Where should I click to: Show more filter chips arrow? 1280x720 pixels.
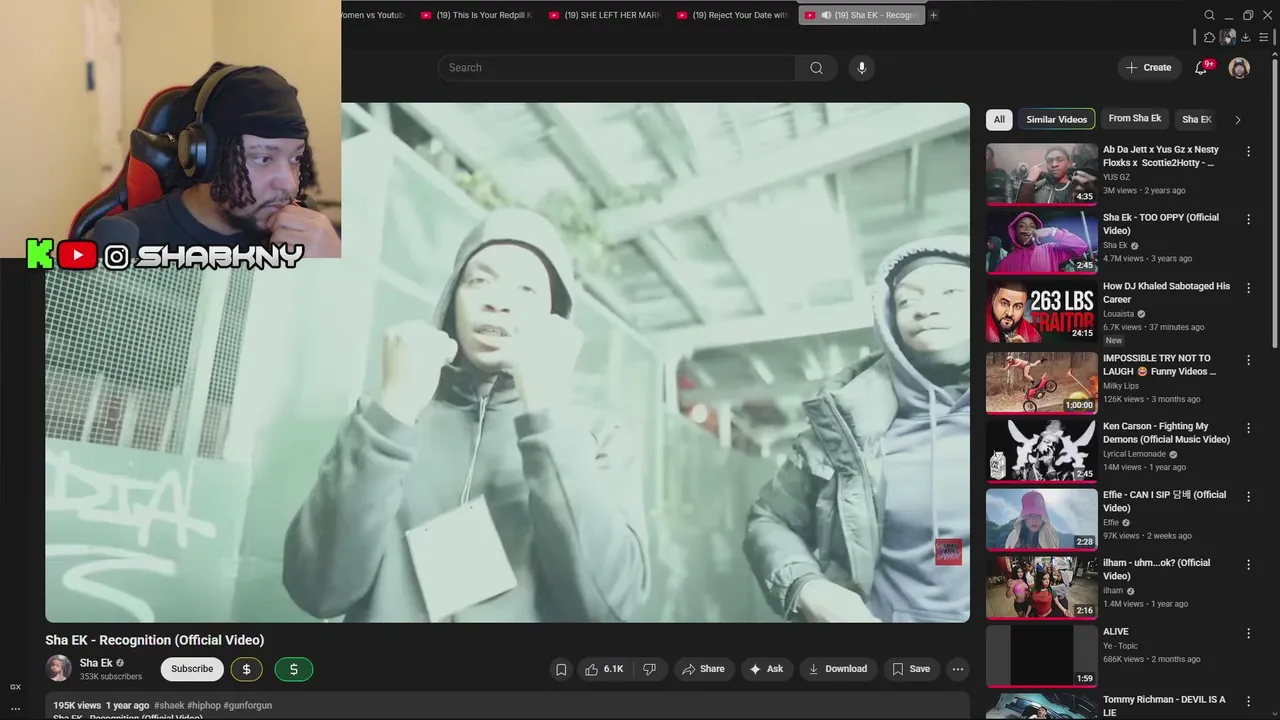1237,120
